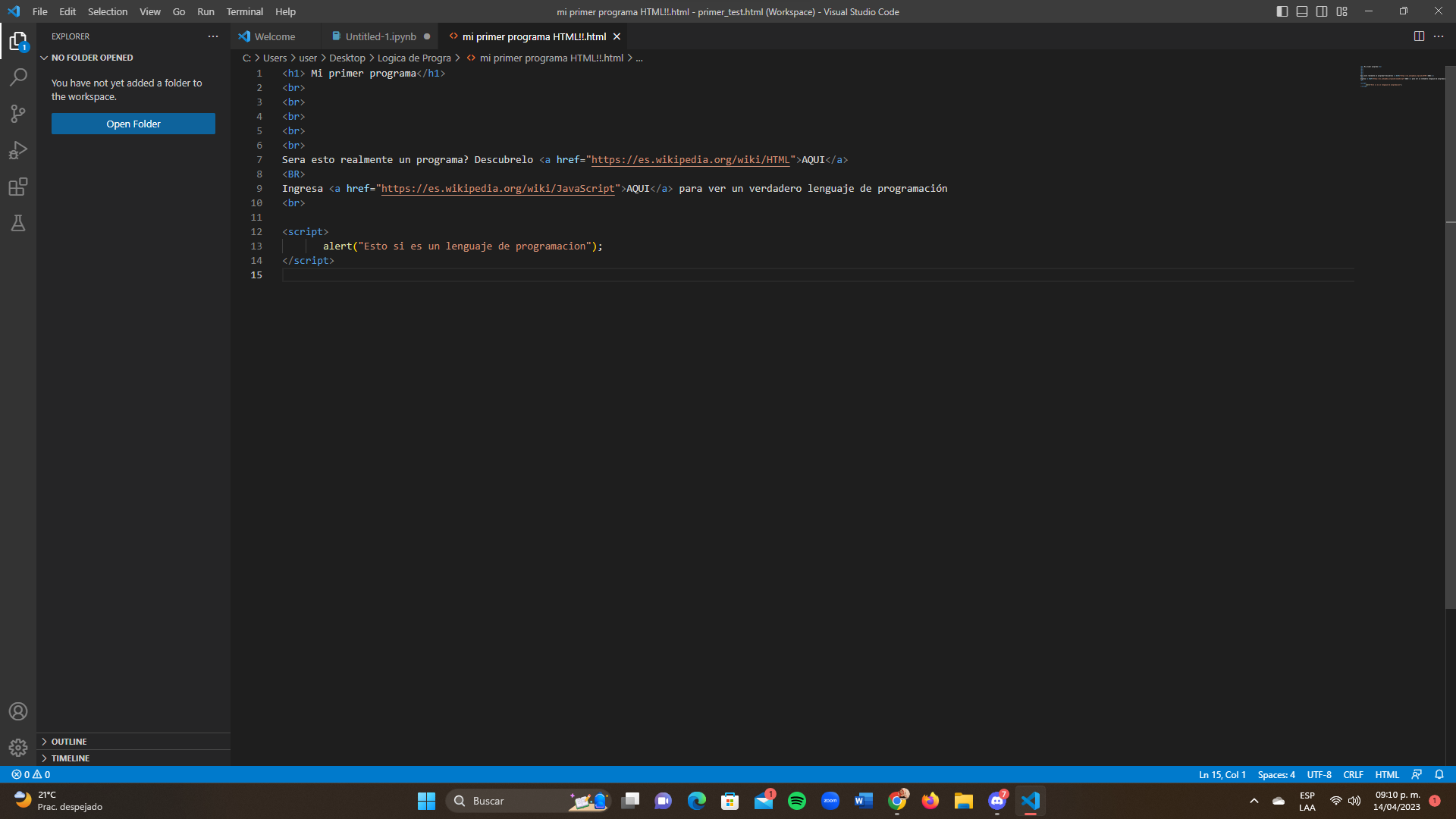Open the Accounts menu

click(x=18, y=711)
